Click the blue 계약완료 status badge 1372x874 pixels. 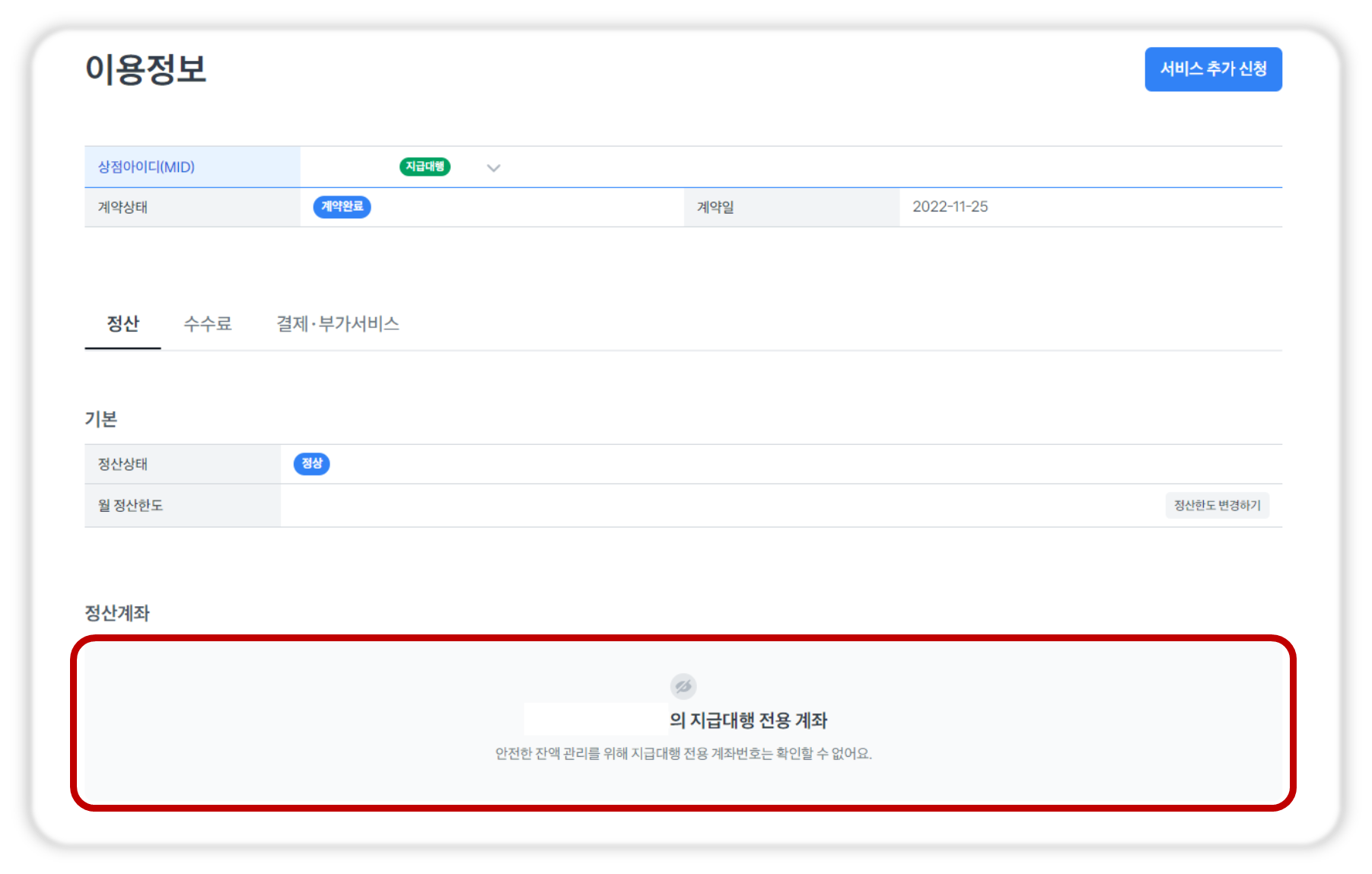click(x=342, y=207)
